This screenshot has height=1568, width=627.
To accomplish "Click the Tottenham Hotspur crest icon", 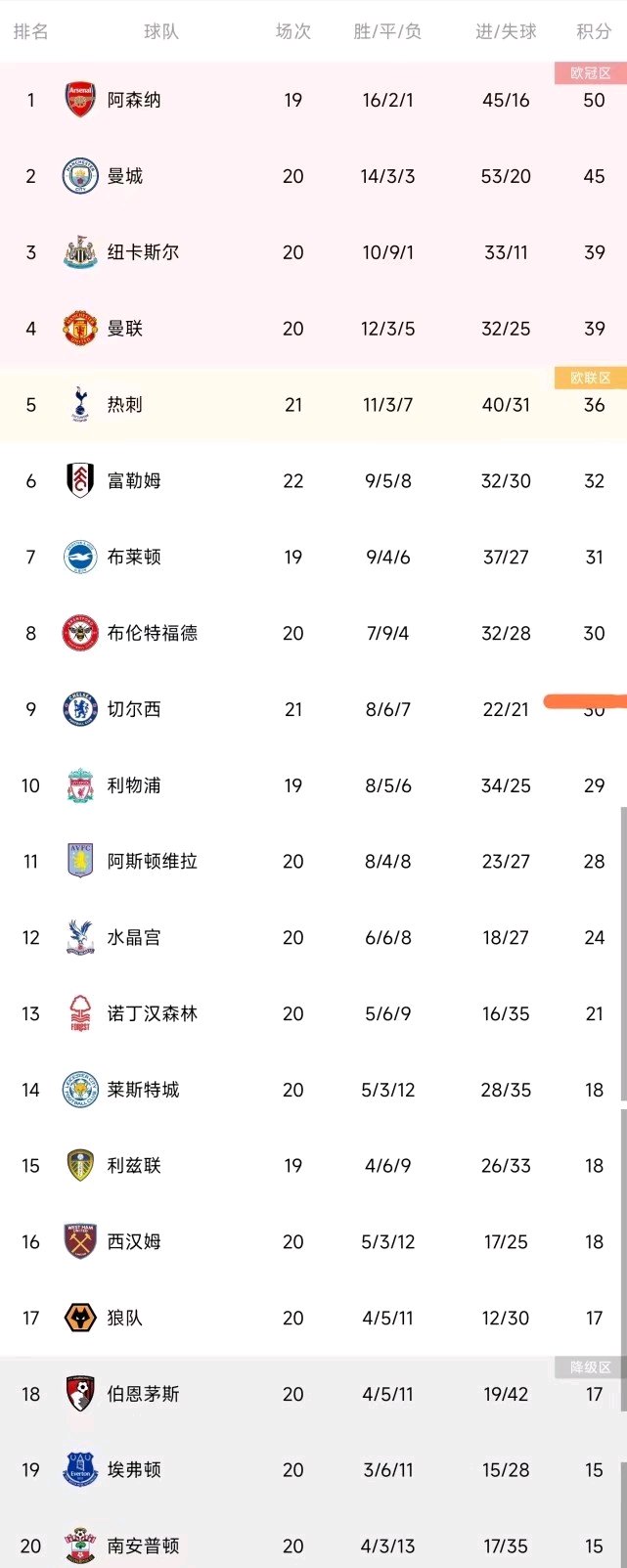I will tap(80, 404).
